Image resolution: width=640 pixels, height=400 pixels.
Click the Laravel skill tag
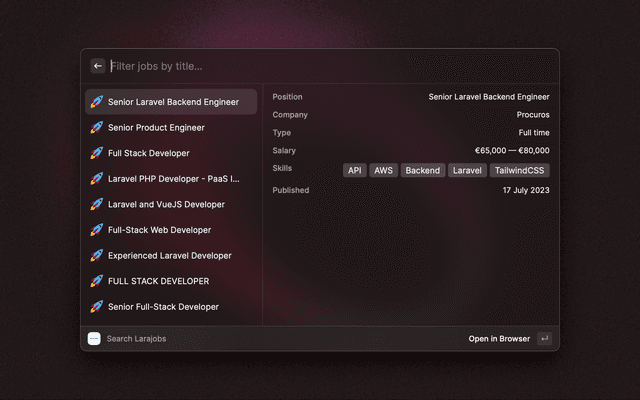click(467, 171)
